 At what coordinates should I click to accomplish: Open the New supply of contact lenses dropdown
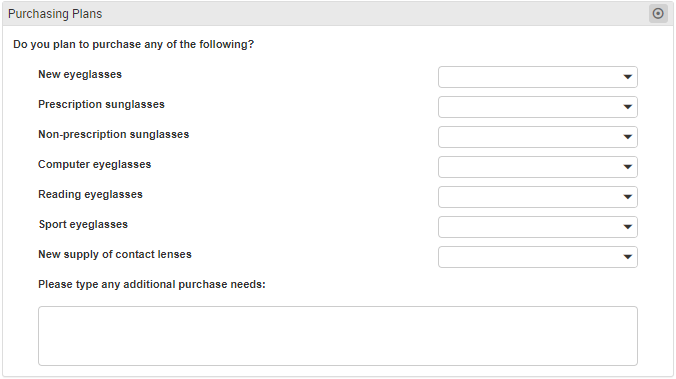pos(538,257)
